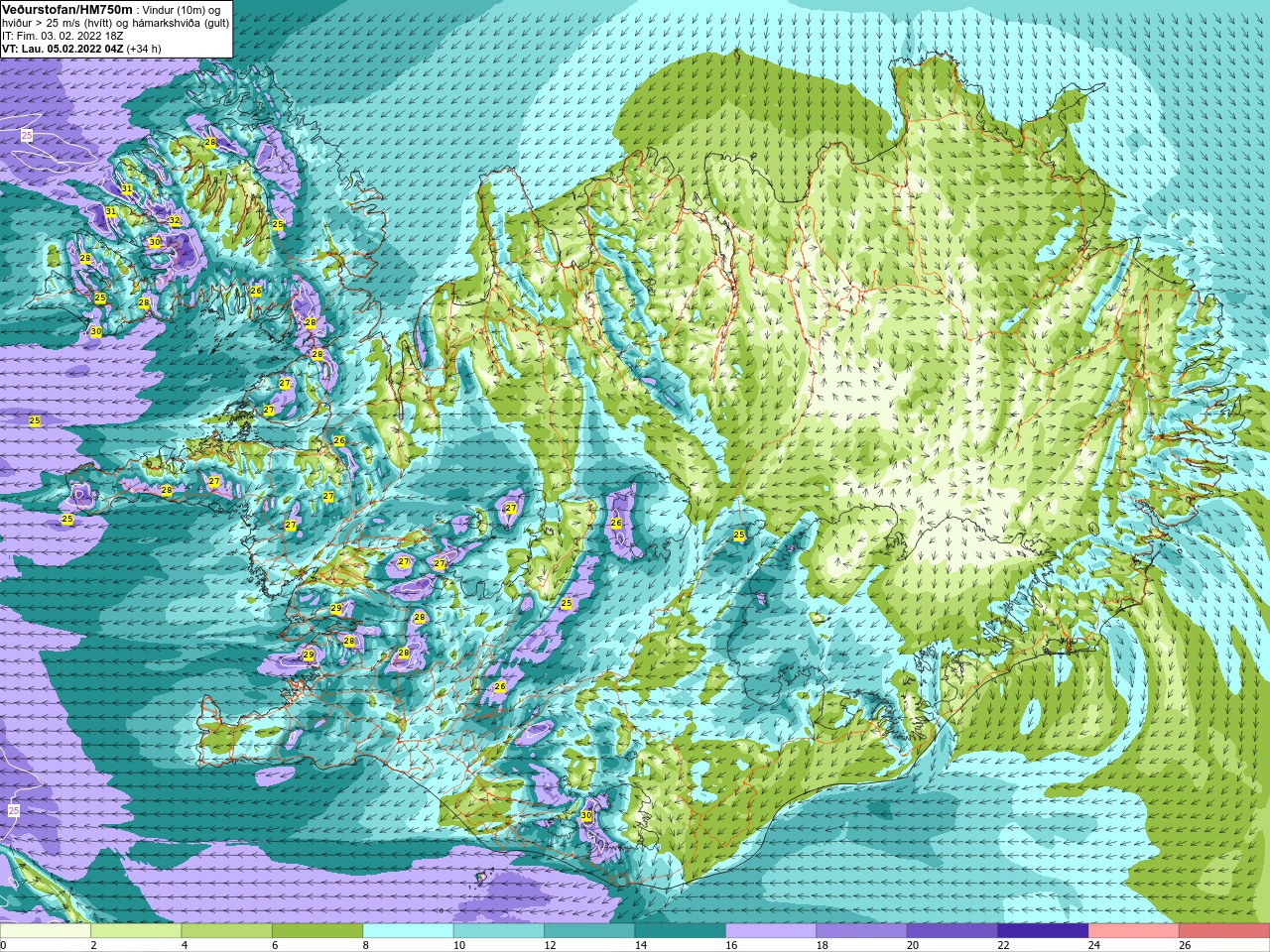Click the valid time line 'VT: Lau. 05.02.2022 04Z'
This screenshot has height=952, width=1270.
(63, 49)
